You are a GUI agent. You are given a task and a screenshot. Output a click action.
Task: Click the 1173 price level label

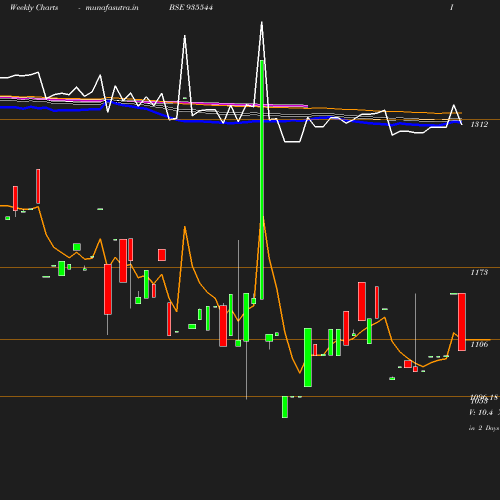pyautogui.click(x=479, y=272)
